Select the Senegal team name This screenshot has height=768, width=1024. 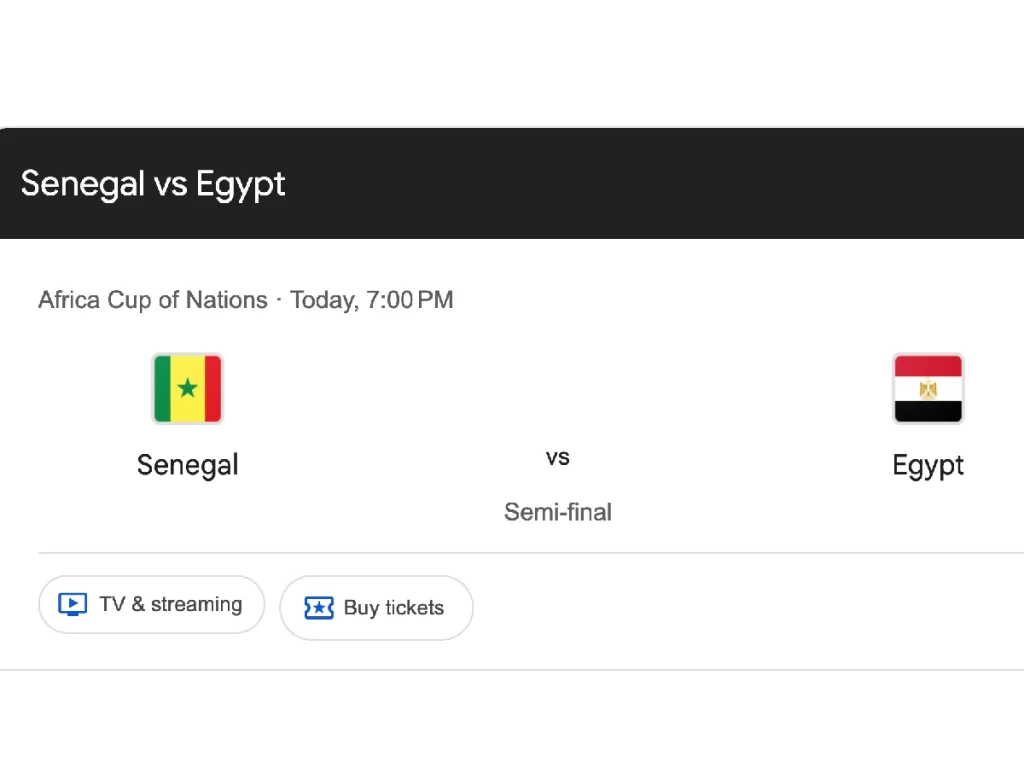[187, 465]
